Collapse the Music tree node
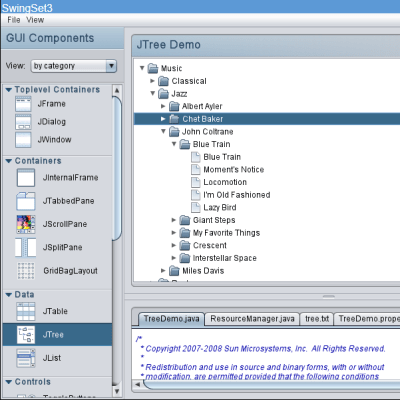Screen dimensions: 400x400 (142, 68)
